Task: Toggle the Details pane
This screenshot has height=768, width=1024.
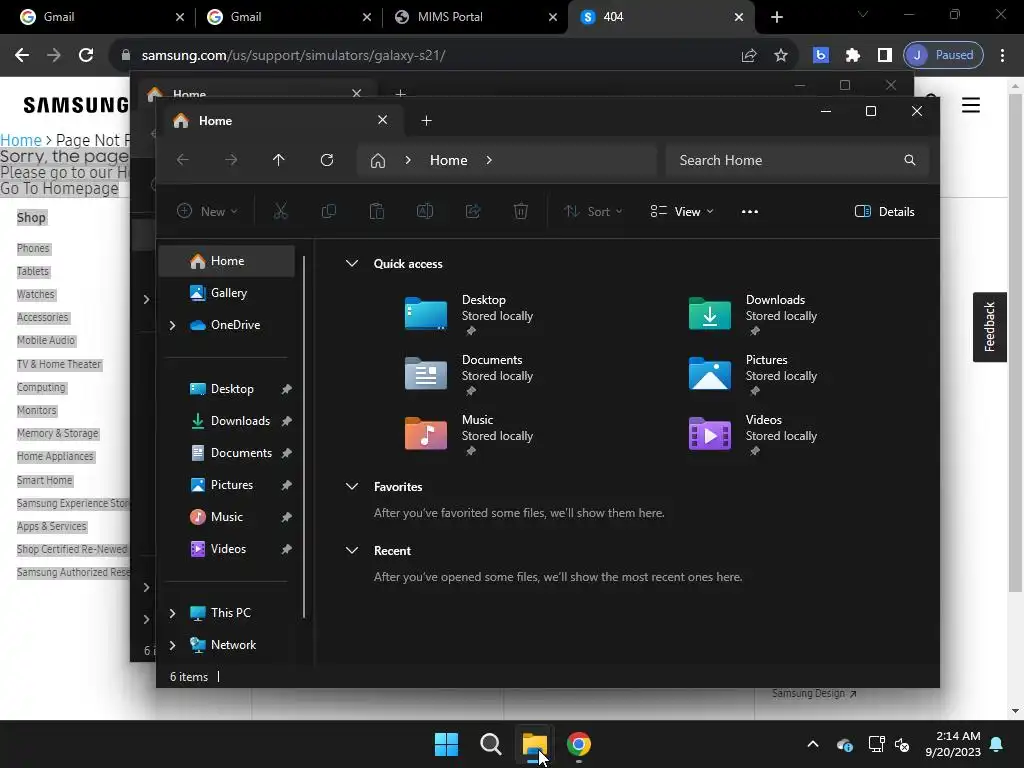Action: [x=885, y=212]
